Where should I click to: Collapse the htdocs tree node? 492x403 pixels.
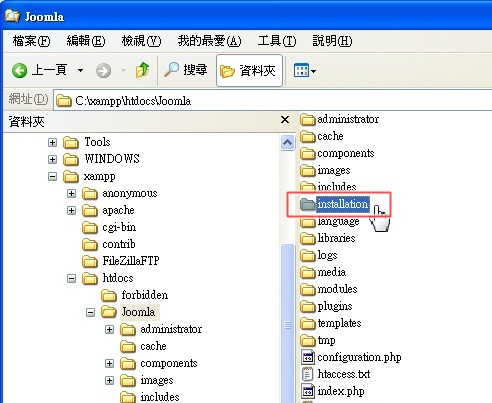(x=71, y=278)
